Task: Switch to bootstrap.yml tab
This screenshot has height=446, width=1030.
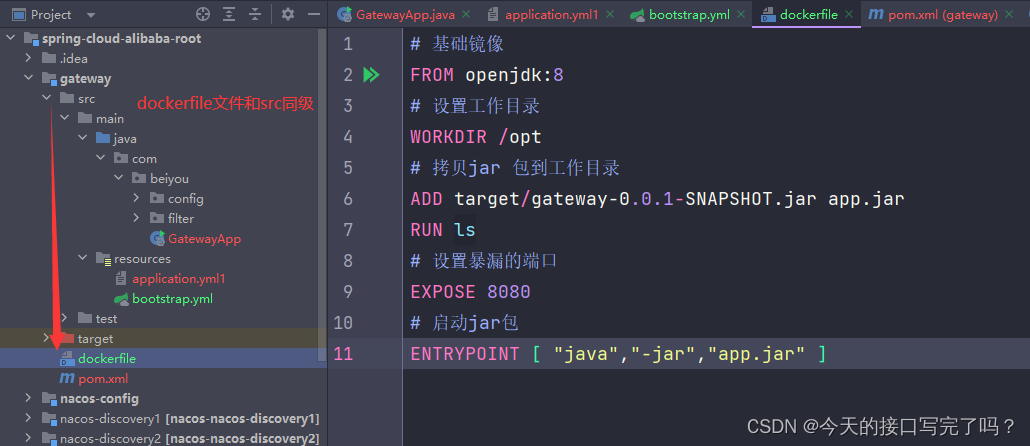Action: (689, 14)
